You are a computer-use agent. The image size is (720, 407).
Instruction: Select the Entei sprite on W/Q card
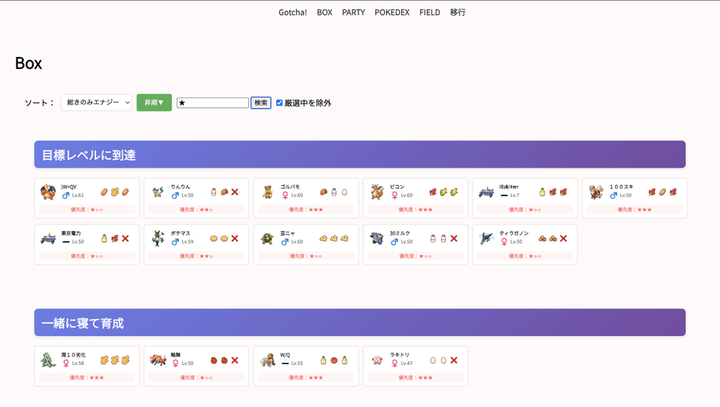click(268, 361)
